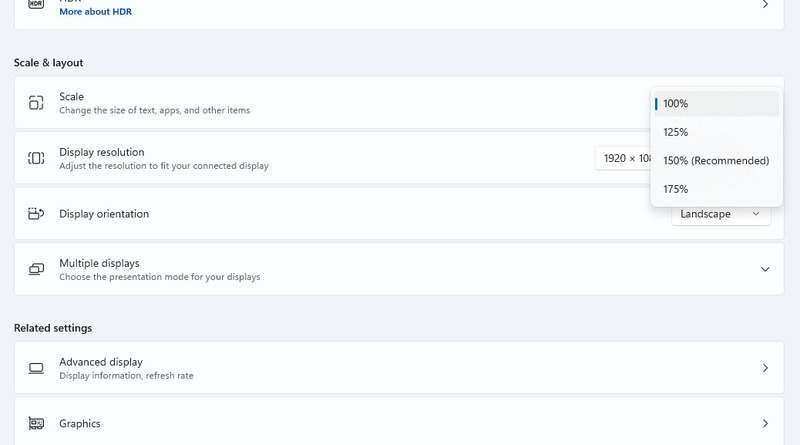Screen dimensions: 800x445
Task: Click the Advanced display monitor icon
Action: coord(36,368)
